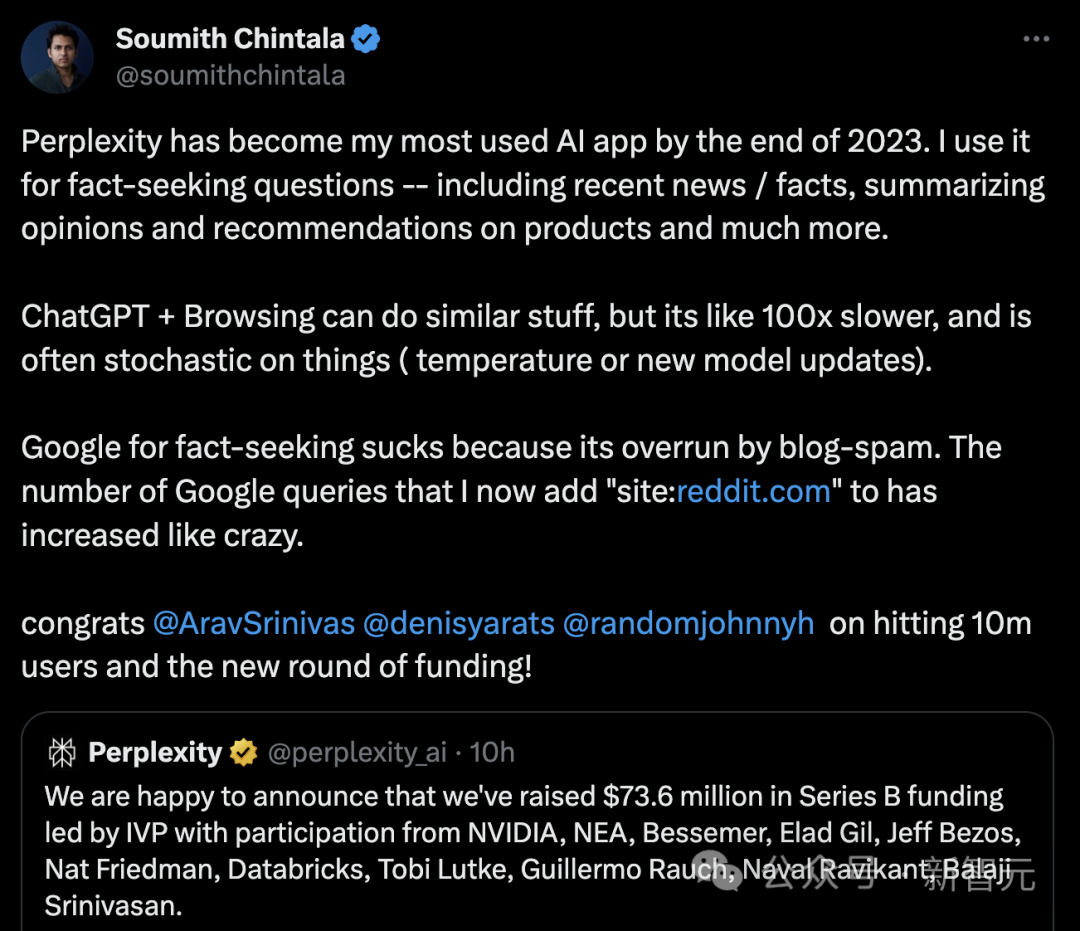
Task: Open the @perplexity_ai handle
Action: click(357, 753)
